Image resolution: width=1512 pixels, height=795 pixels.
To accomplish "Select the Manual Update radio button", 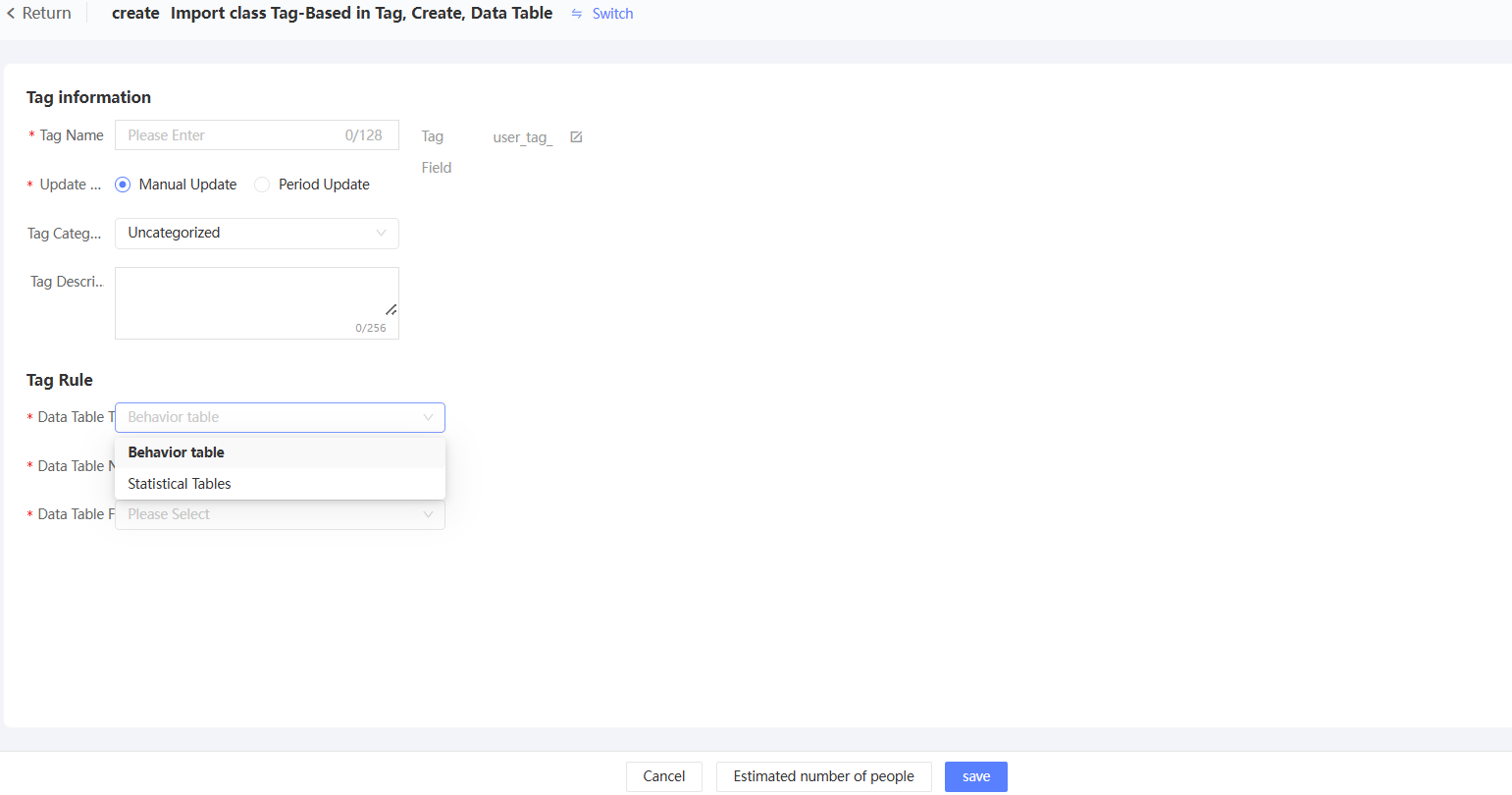I will coord(123,185).
